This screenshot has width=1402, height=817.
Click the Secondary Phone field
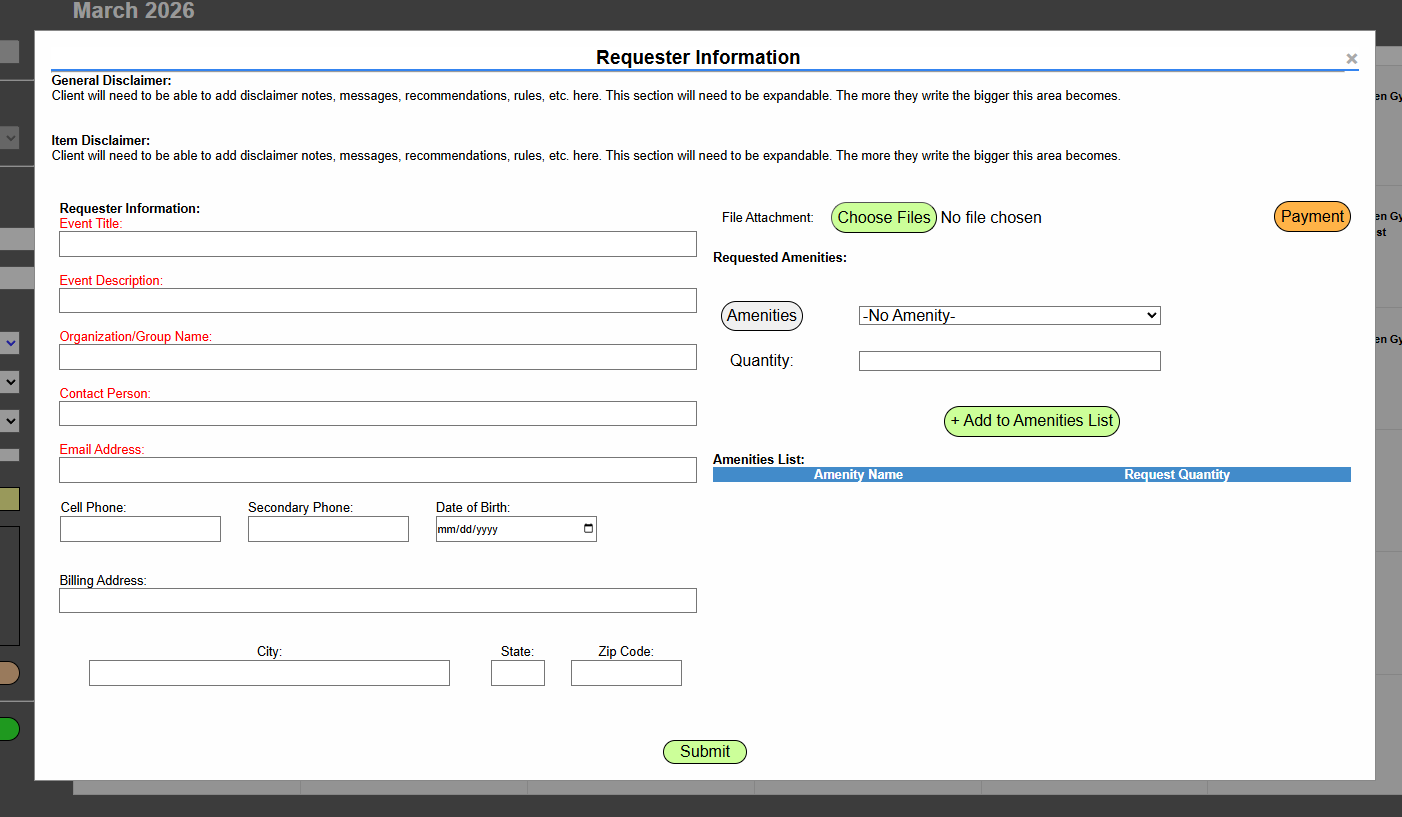[328, 529]
